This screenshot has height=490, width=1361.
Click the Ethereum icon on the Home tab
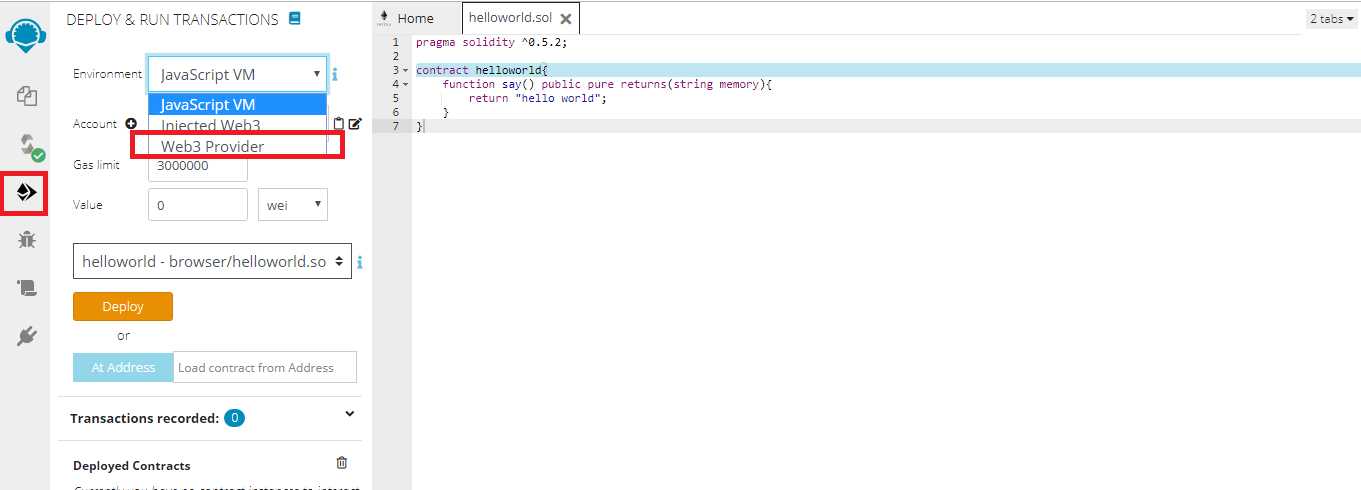[x=384, y=18]
